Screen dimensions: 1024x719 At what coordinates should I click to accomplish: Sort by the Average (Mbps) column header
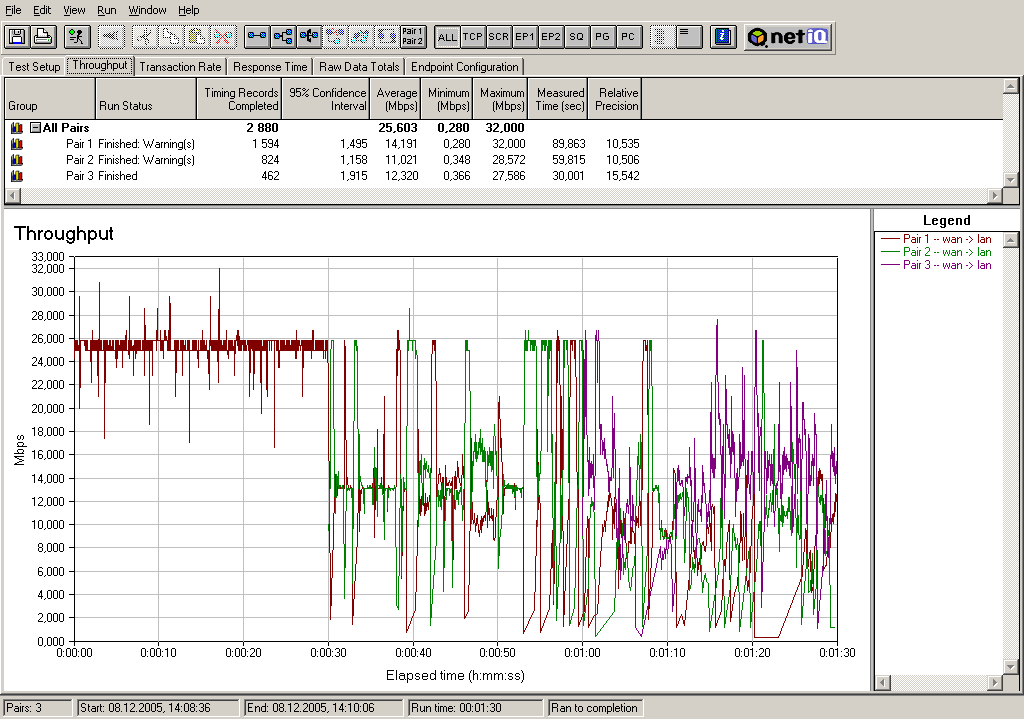(397, 99)
